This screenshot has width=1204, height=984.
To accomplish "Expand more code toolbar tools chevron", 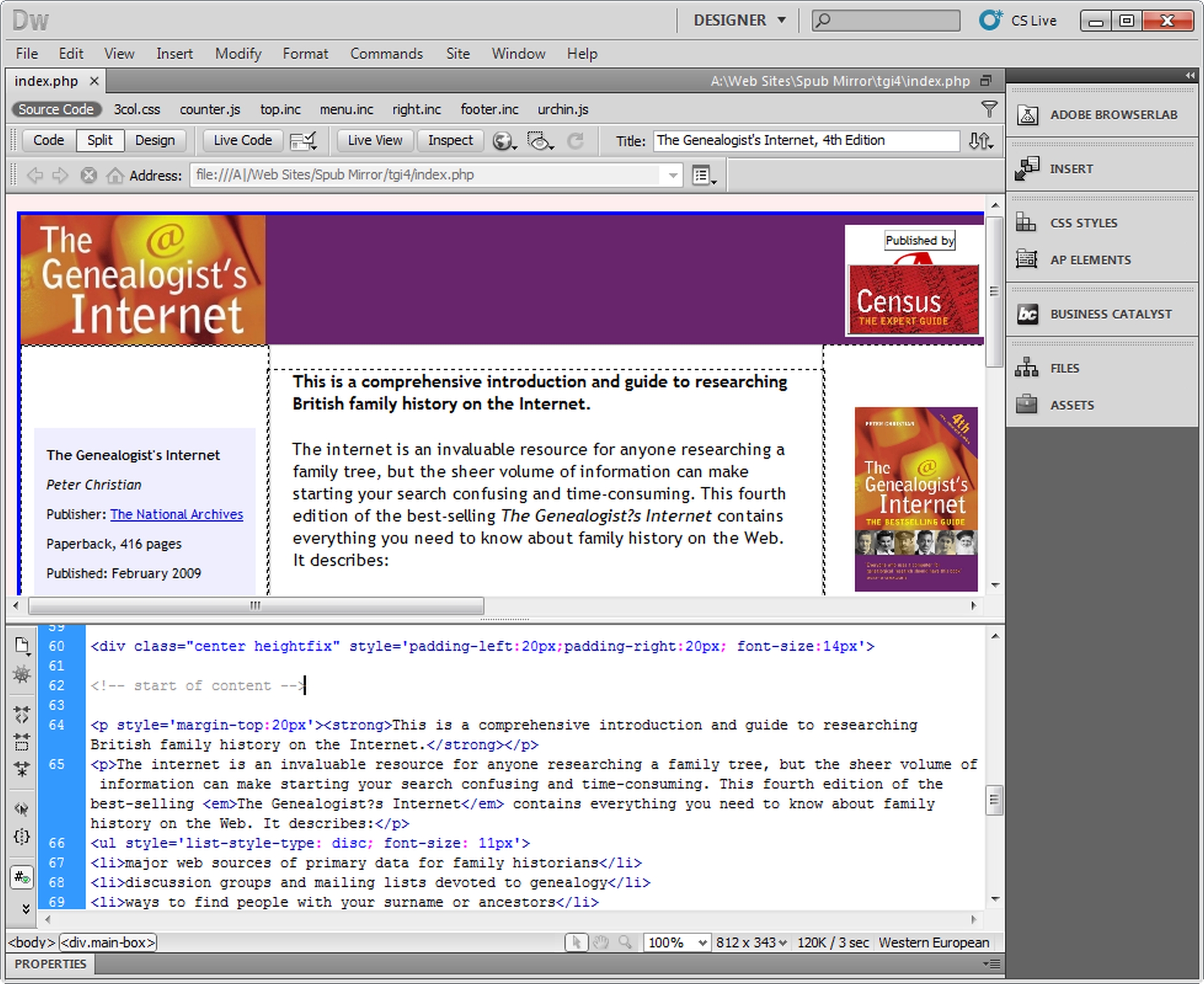I will 26,908.
